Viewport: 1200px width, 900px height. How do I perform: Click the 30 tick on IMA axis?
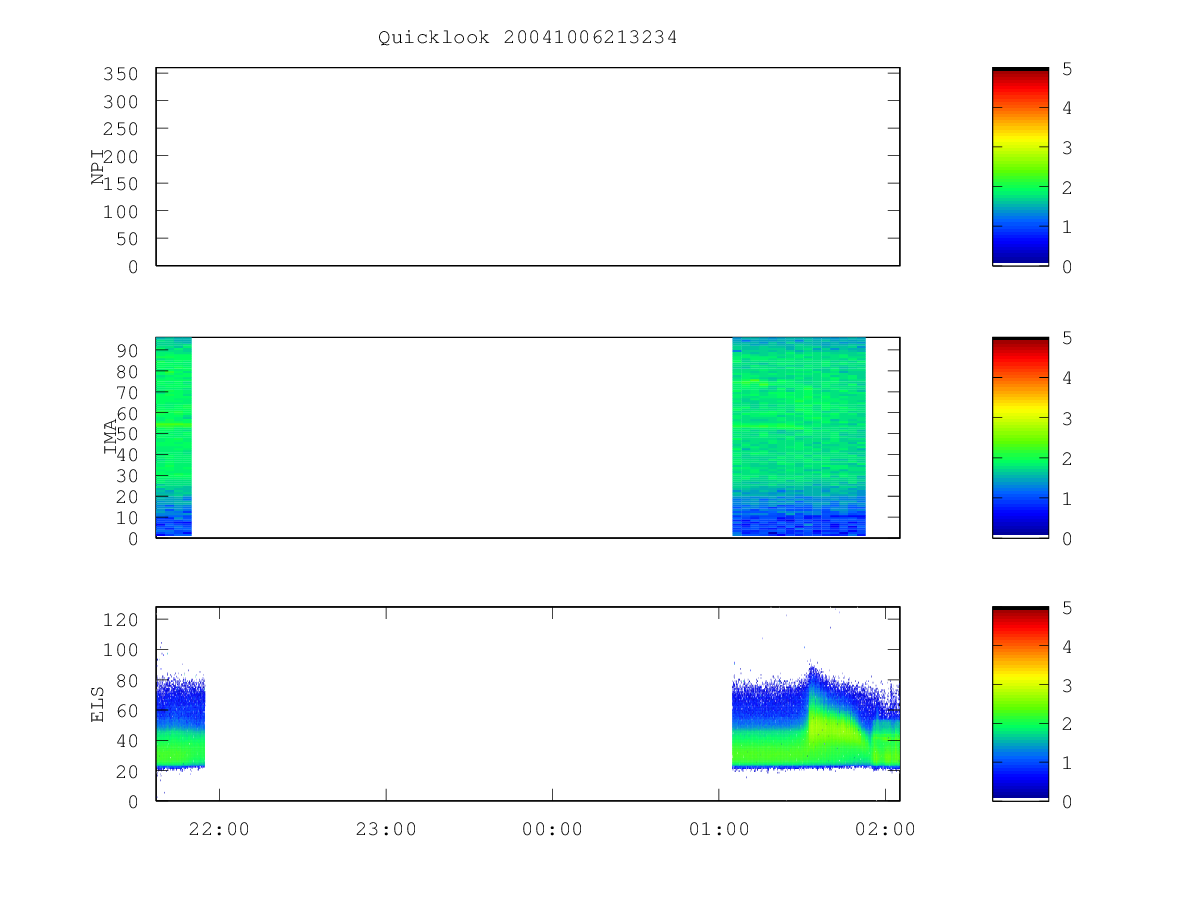[x=128, y=476]
